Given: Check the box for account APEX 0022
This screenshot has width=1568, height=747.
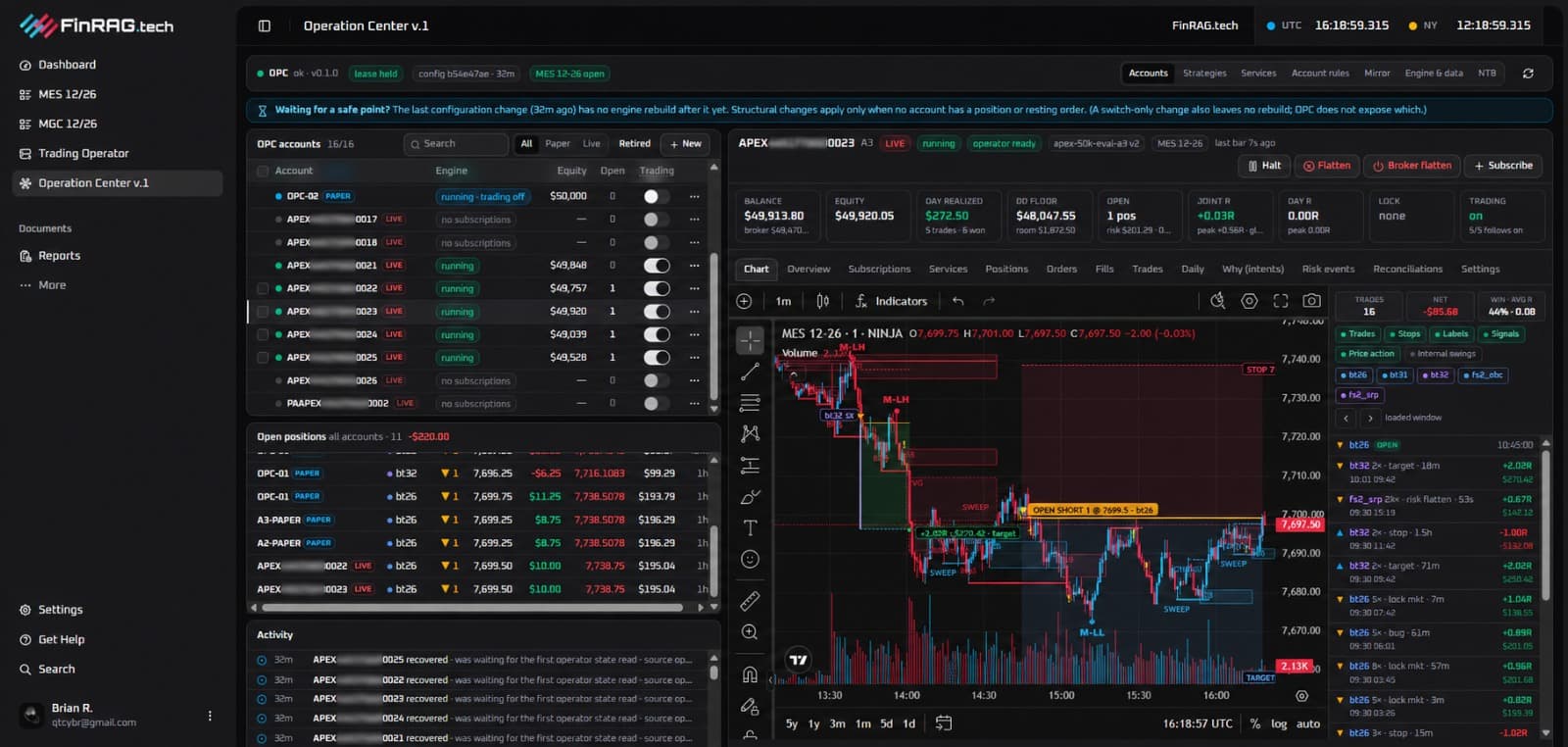Looking at the screenshot, I should point(263,288).
